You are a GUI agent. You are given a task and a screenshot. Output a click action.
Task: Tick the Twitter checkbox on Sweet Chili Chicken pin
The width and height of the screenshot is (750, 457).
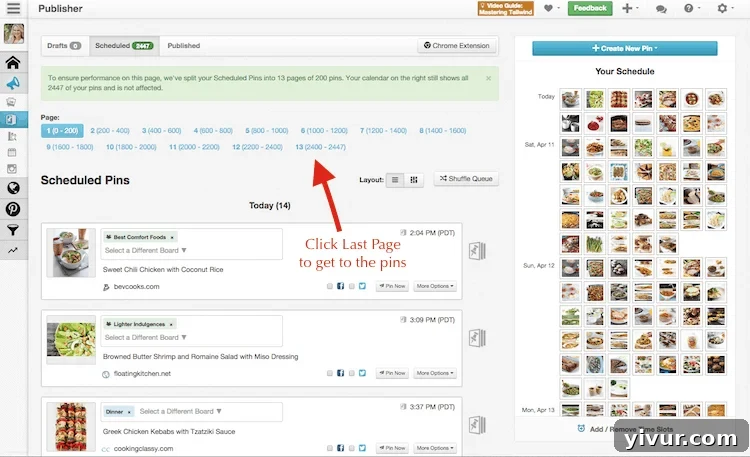tap(352, 286)
